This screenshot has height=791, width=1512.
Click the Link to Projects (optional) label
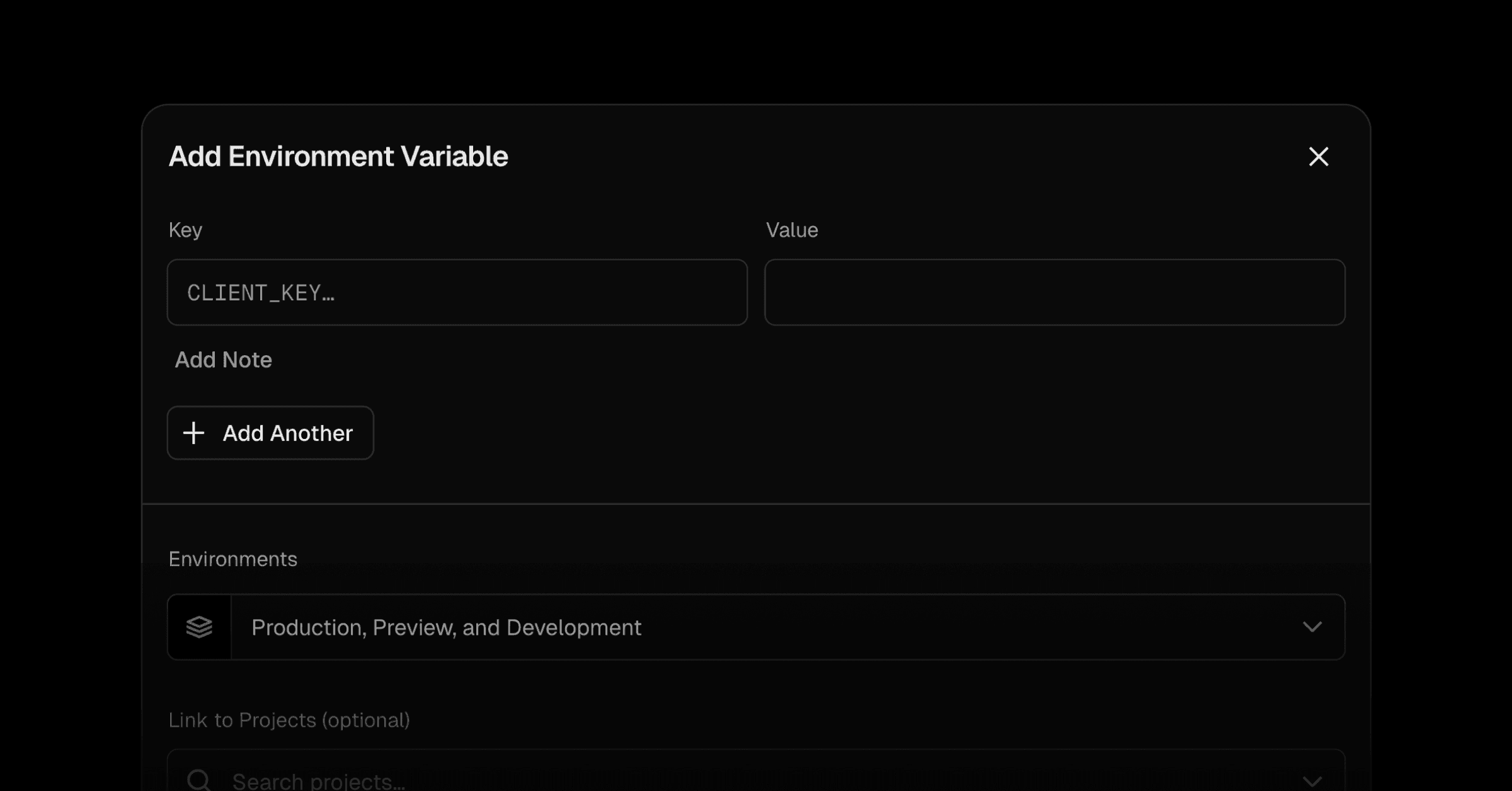click(x=289, y=720)
